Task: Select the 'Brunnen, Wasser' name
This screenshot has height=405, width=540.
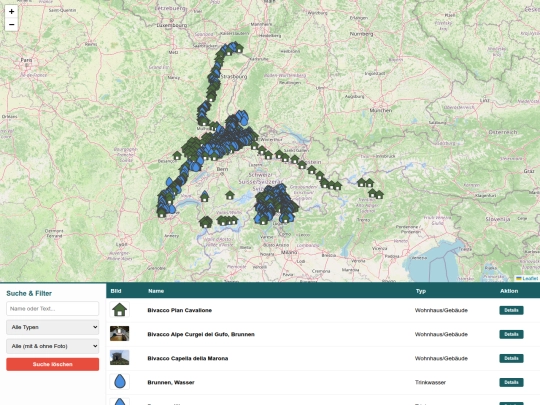Action: 171,383
